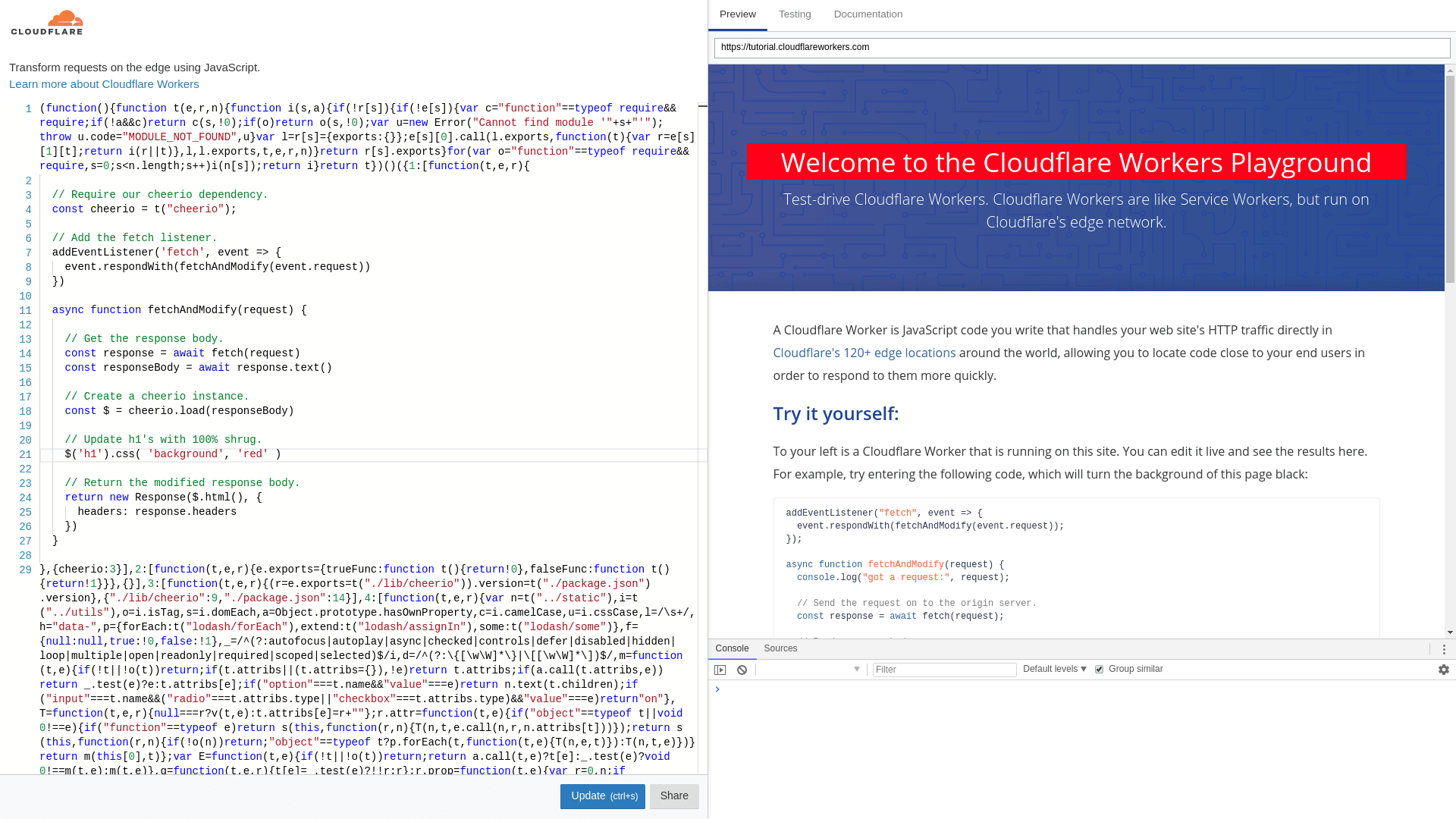Click the console prompt line
Image resolution: width=1456 pixels, height=819 pixels.
tap(1082, 689)
